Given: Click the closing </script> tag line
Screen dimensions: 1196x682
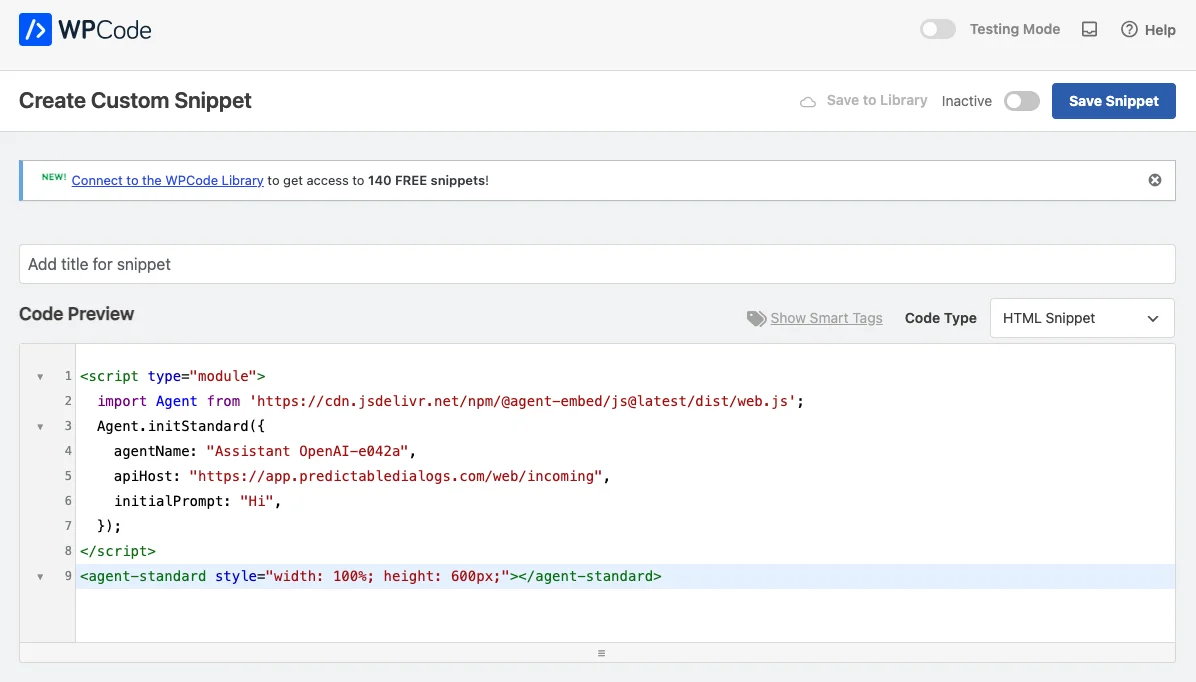Looking at the screenshot, I should (x=117, y=551).
